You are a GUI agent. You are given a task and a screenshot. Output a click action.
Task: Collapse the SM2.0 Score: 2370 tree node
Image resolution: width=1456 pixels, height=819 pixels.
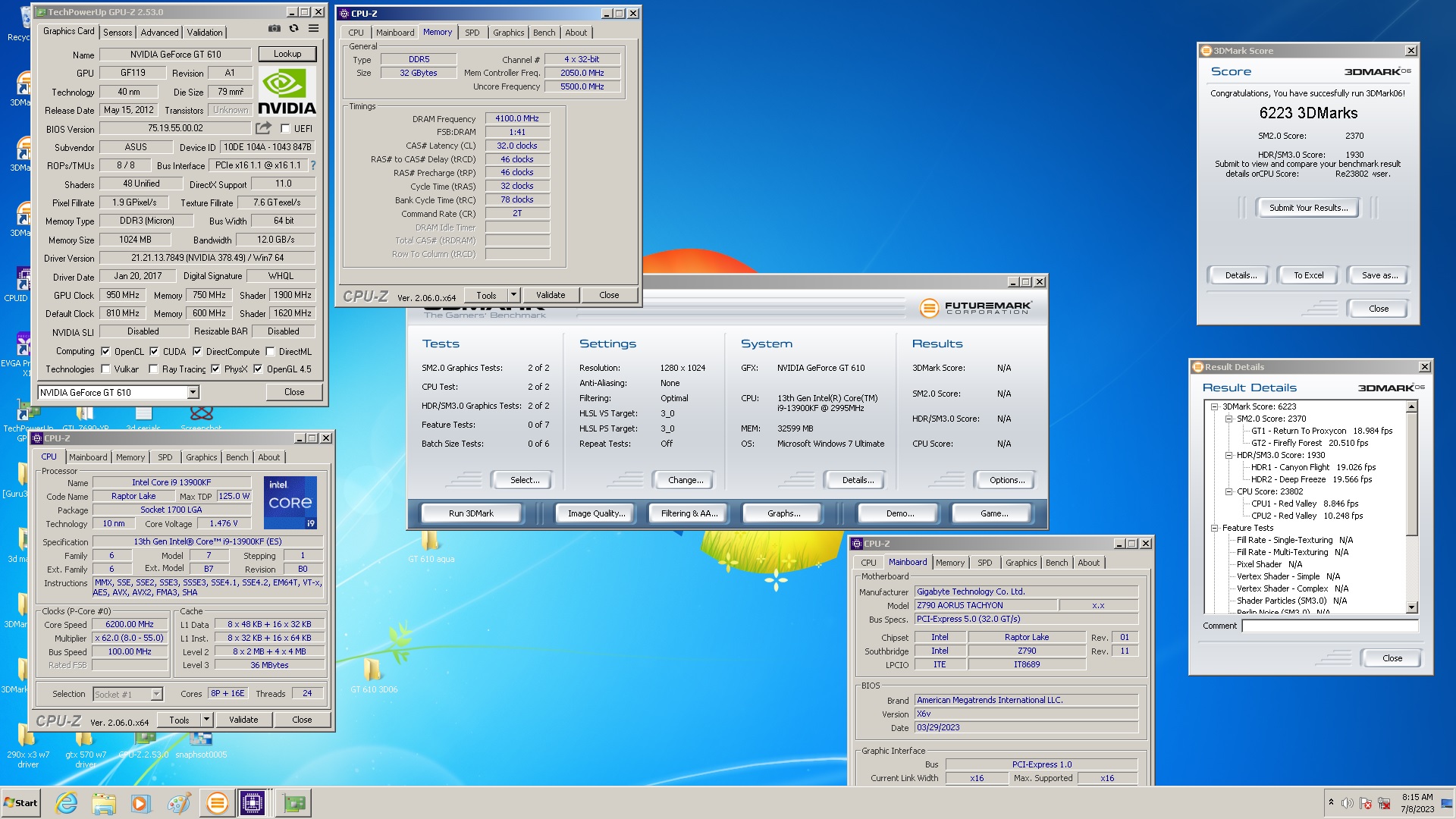[x=1228, y=419]
